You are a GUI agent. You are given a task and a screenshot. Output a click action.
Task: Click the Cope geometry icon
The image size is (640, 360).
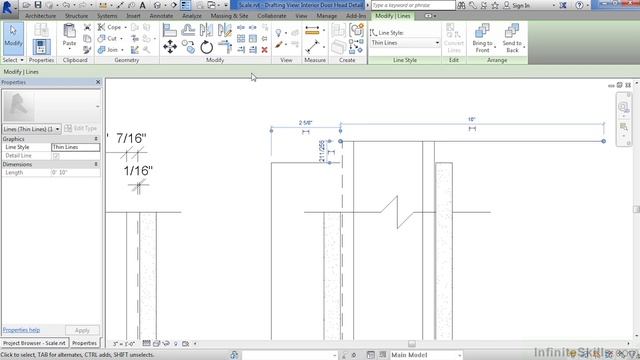(x=102, y=27)
